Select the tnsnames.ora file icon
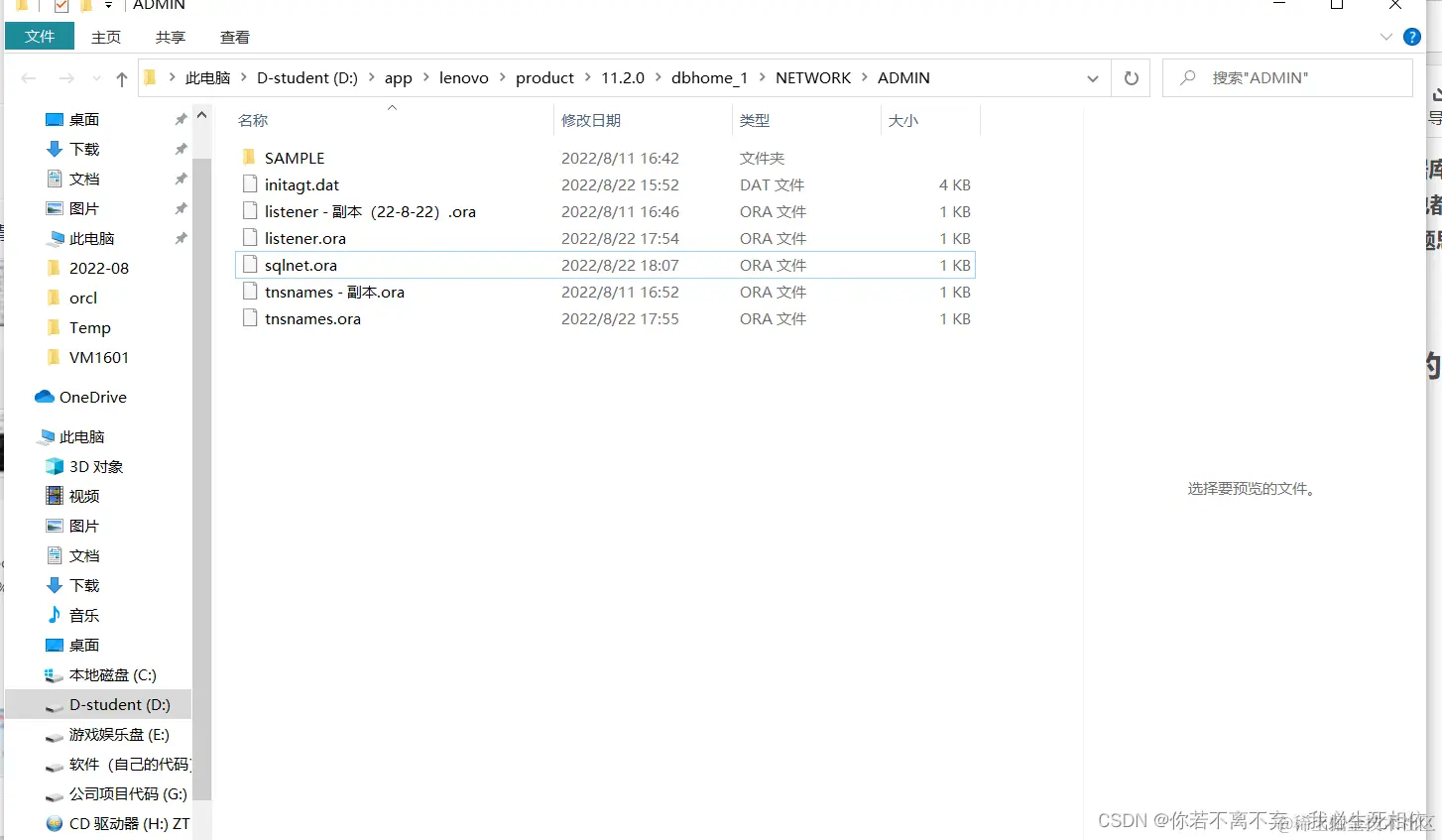The height and width of the screenshot is (840, 1442). click(250, 318)
